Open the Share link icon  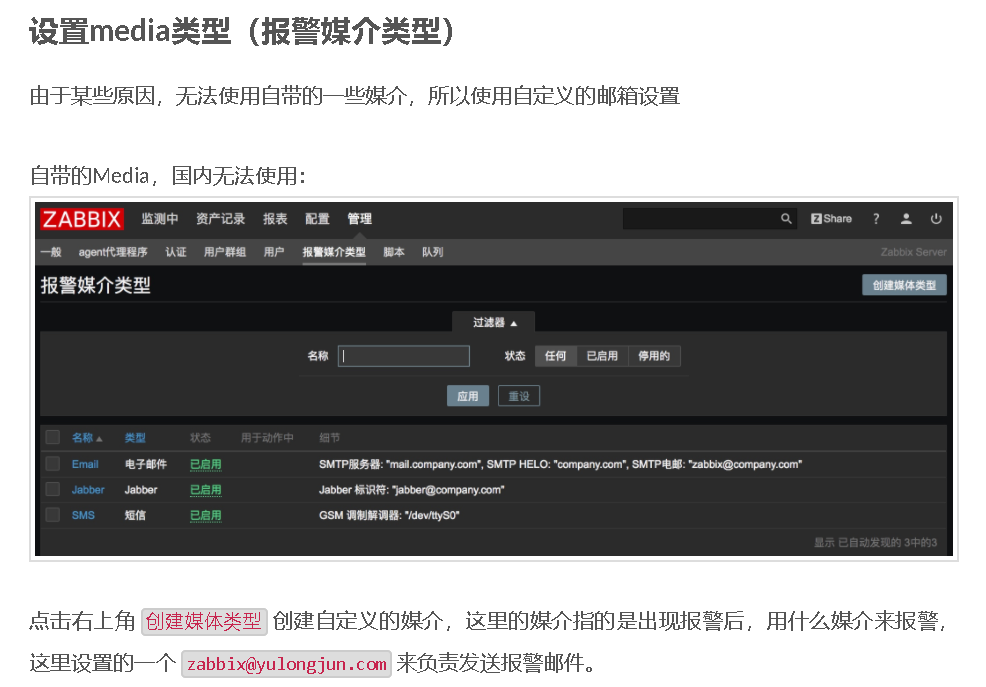pyautogui.click(x=831, y=219)
